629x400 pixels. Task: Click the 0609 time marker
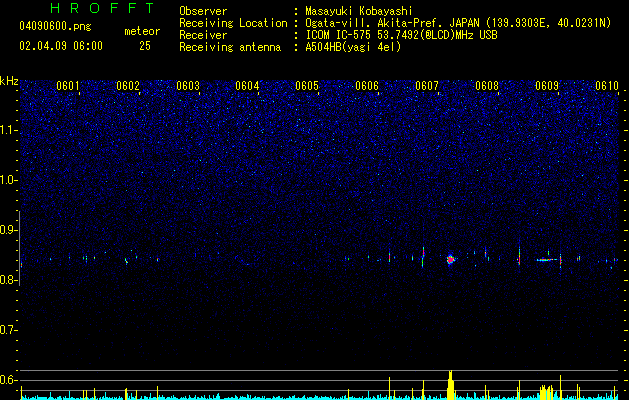tap(547, 86)
